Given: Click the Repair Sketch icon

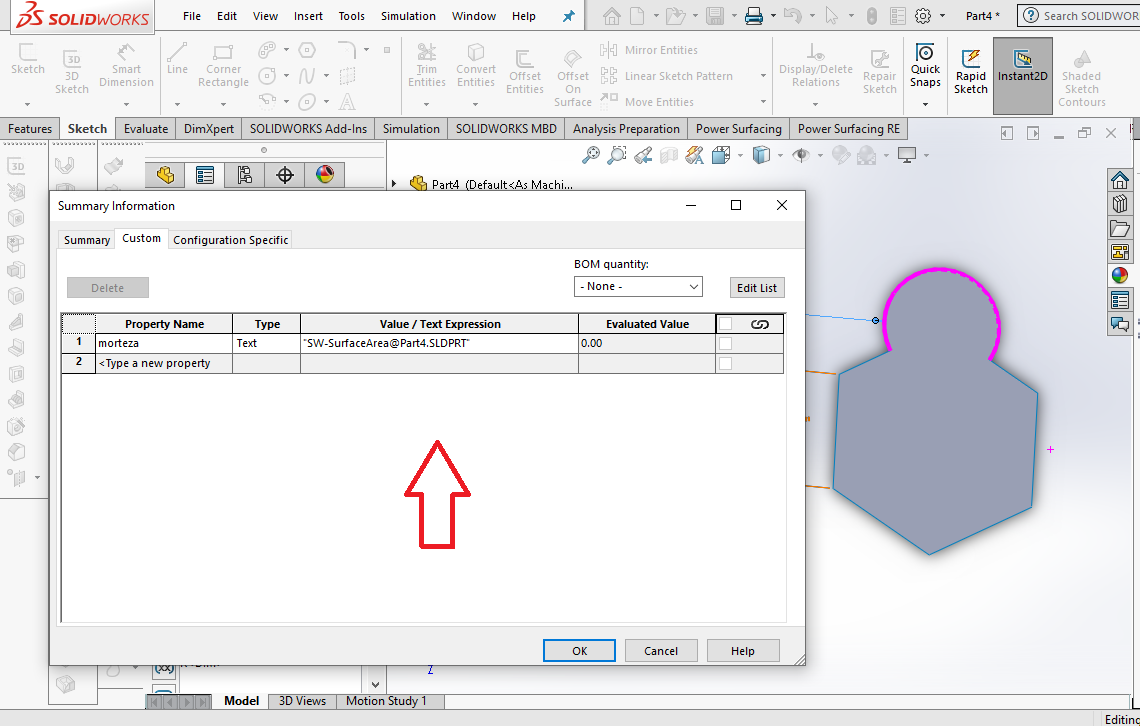Looking at the screenshot, I should point(878,64).
